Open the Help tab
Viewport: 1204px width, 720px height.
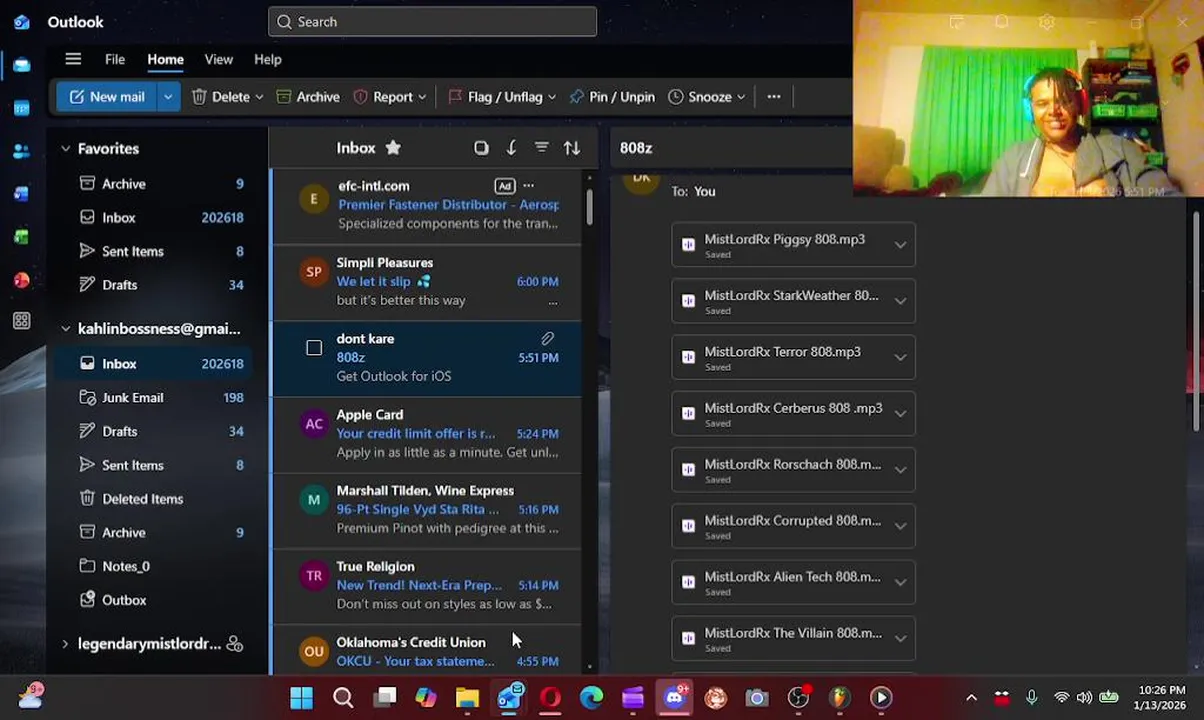pos(268,59)
